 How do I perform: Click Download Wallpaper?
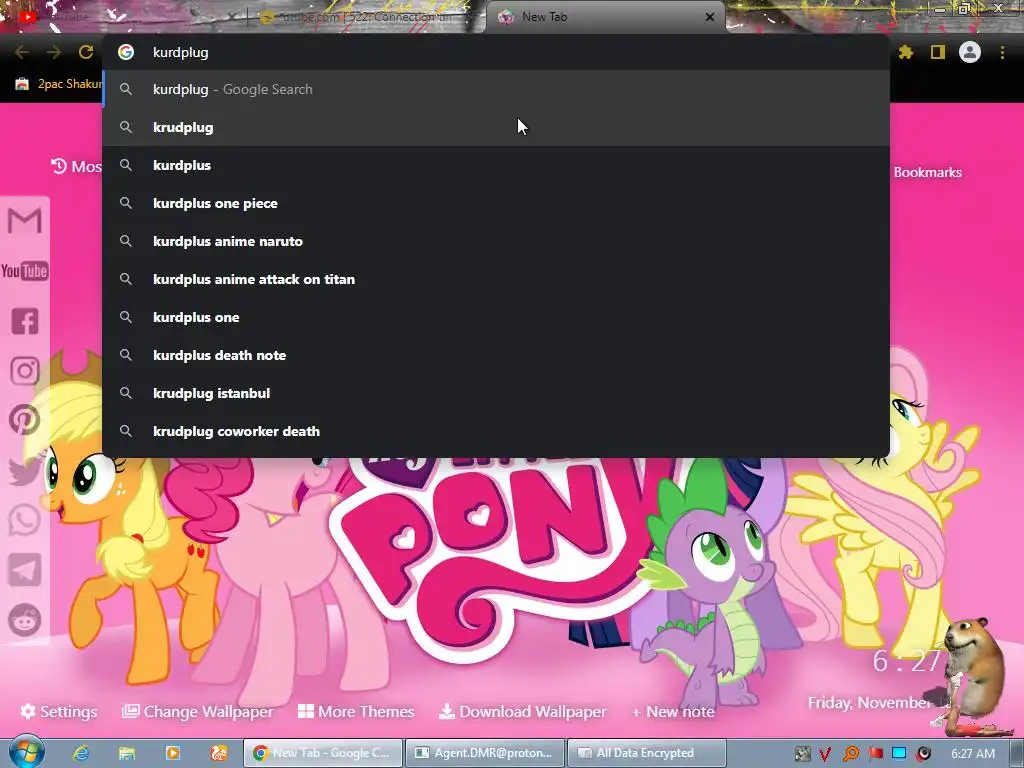tap(522, 711)
